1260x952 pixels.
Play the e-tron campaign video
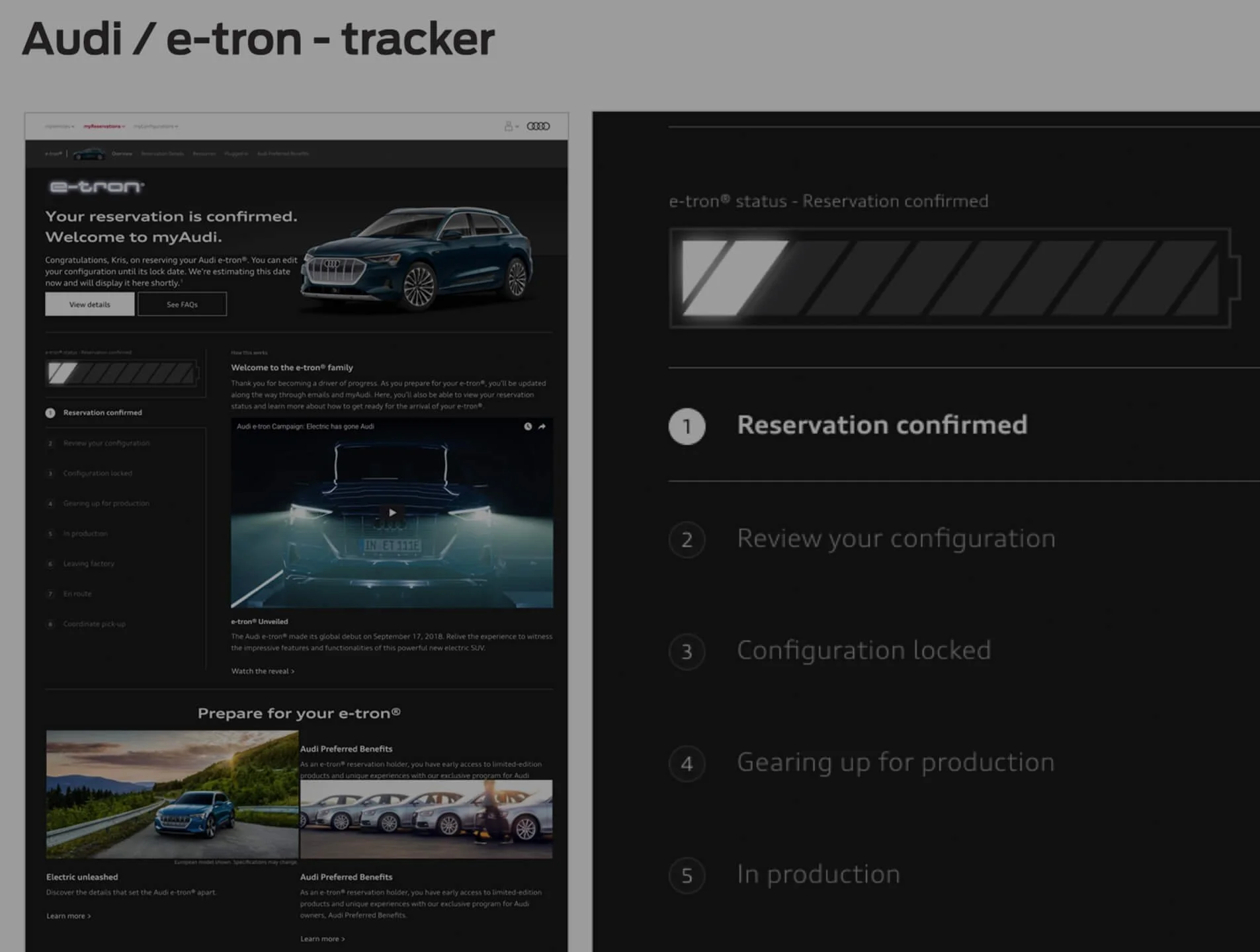tap(392, 512)
